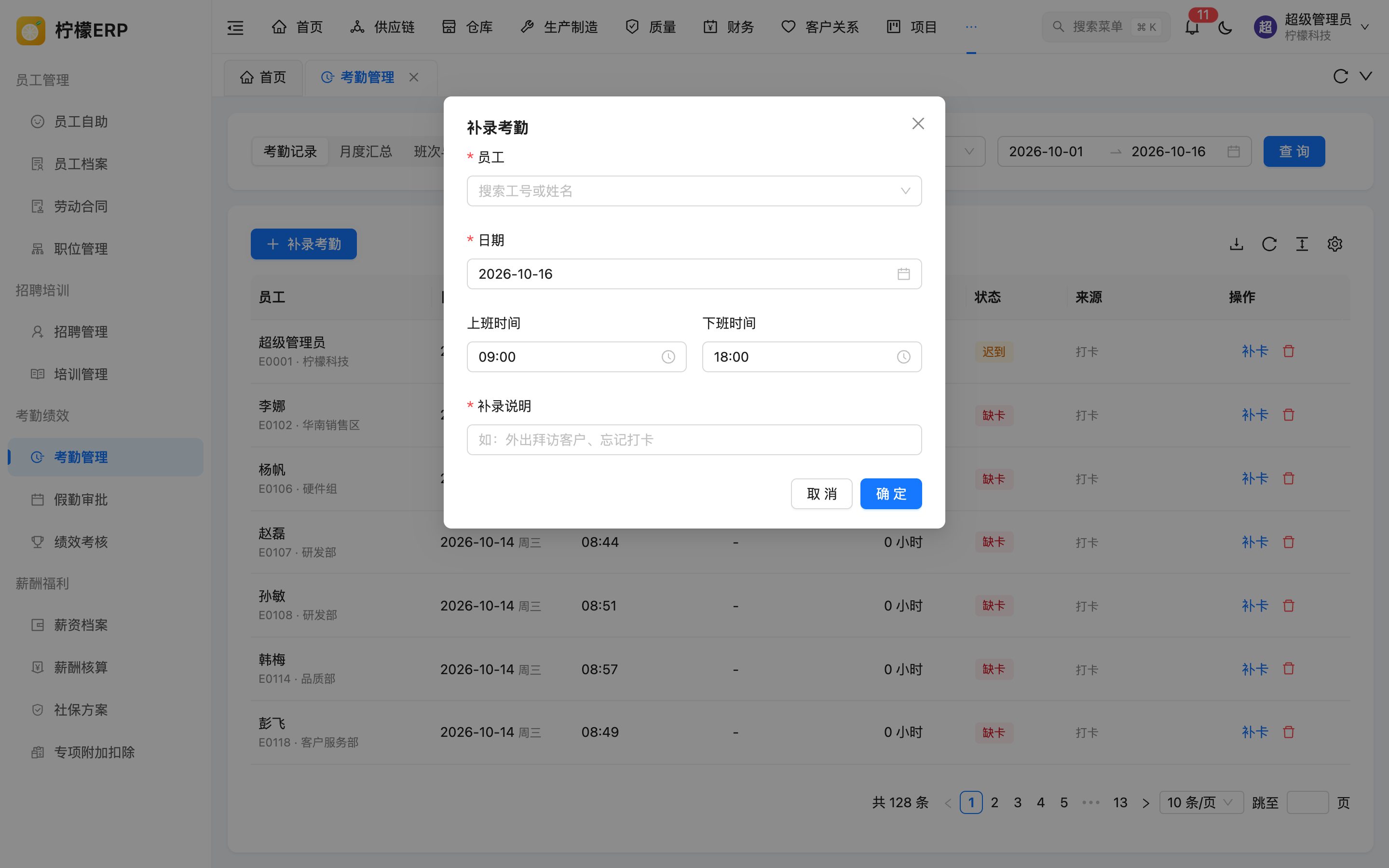Delete 韩梅 attendance record

(x=1289, y=669)
